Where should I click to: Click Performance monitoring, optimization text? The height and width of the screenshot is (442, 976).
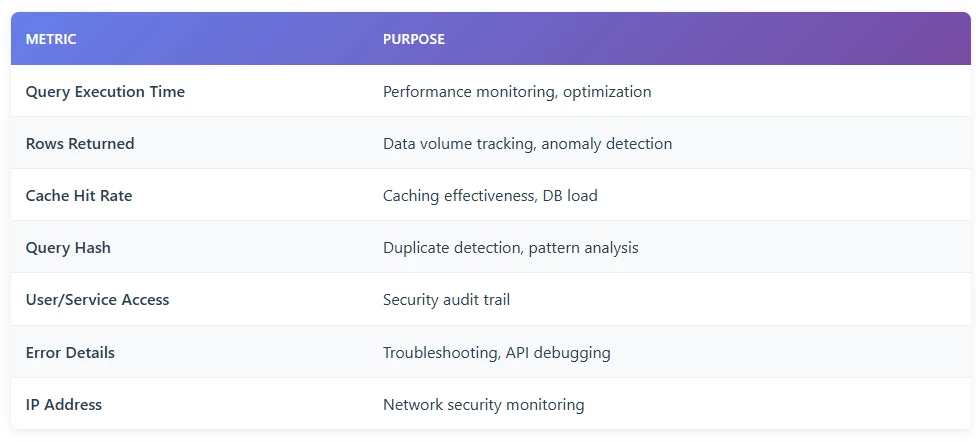[517, 92]
